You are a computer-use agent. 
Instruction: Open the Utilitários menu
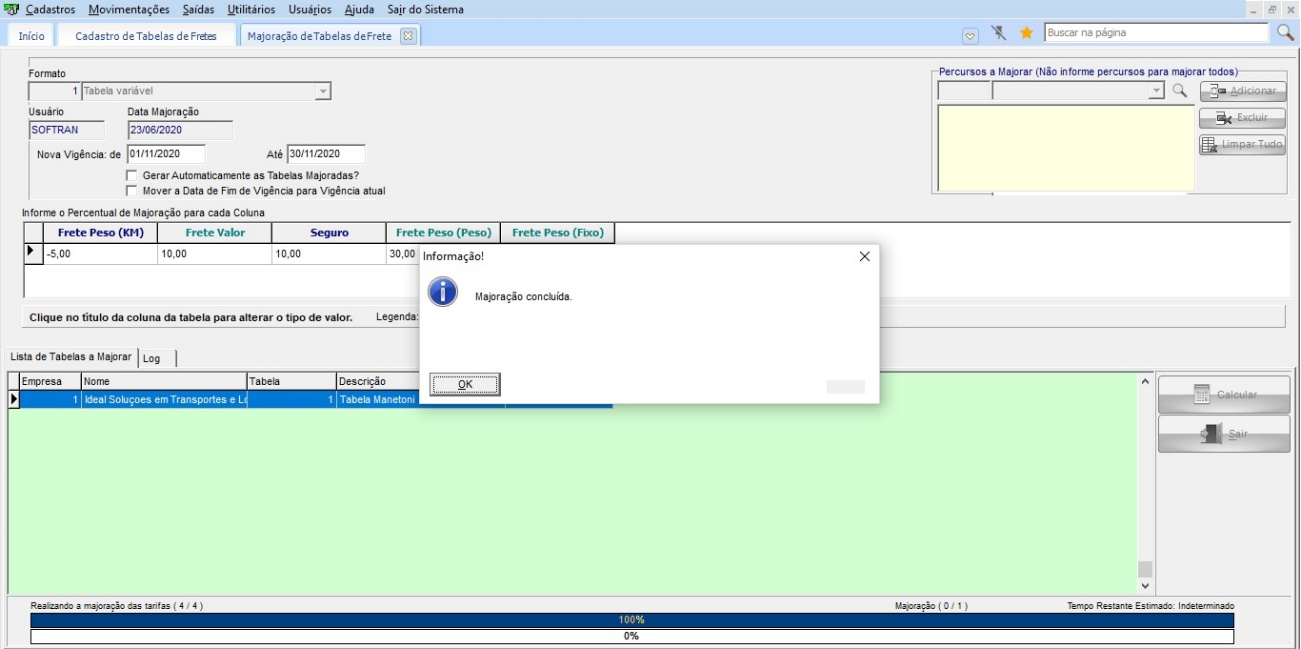coord(251,9)
